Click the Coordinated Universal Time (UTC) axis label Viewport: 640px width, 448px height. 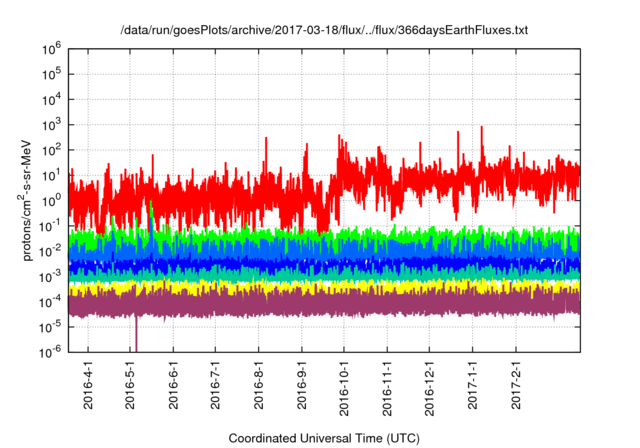click(324, 438)
